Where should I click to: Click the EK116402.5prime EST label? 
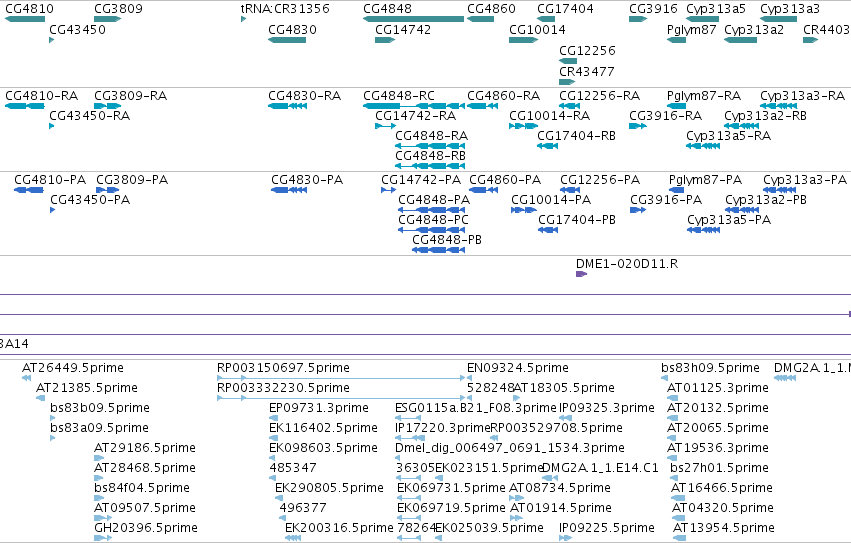(x=323, y=428)
